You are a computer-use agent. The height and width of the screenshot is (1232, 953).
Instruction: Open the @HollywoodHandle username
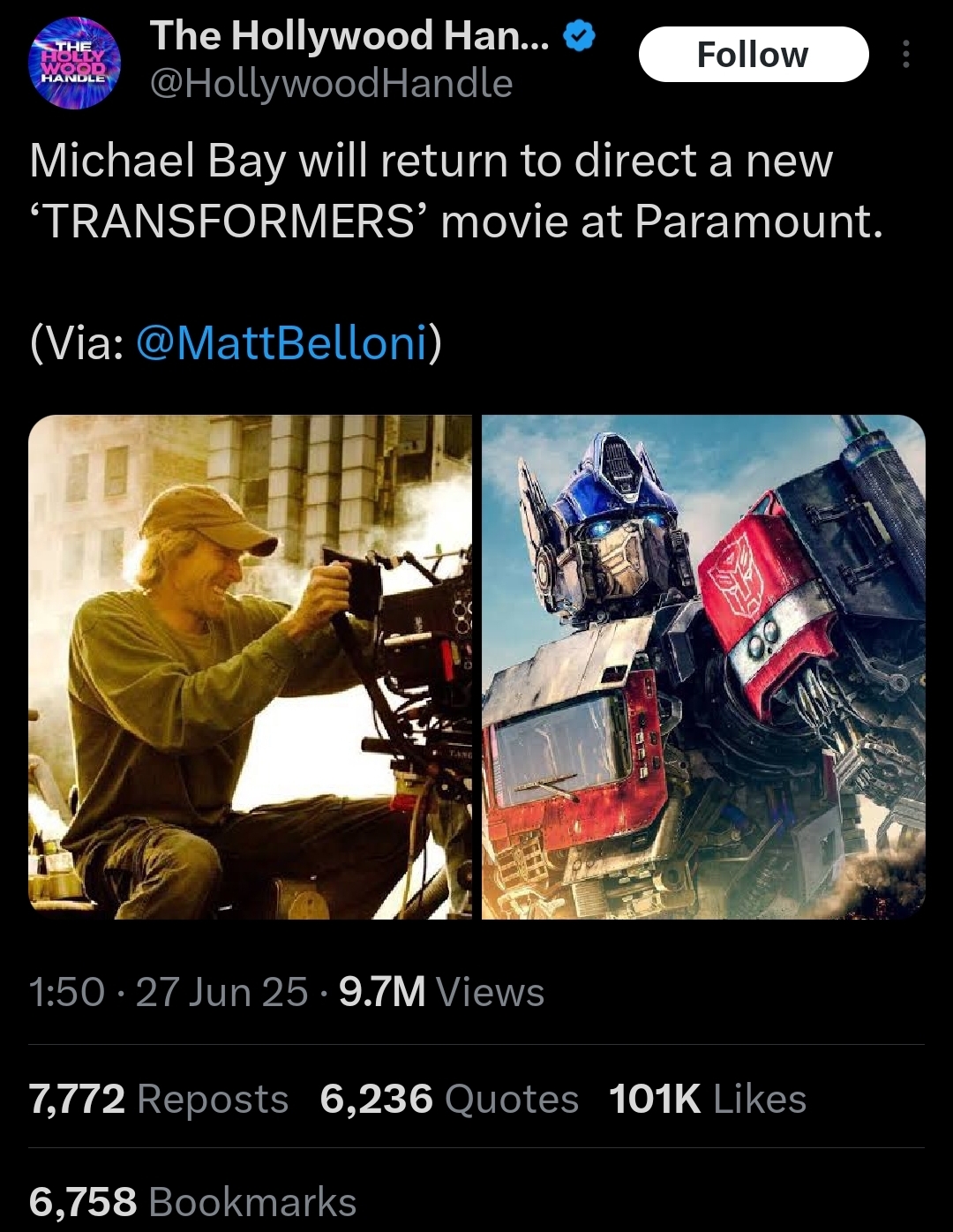[331, 84]
